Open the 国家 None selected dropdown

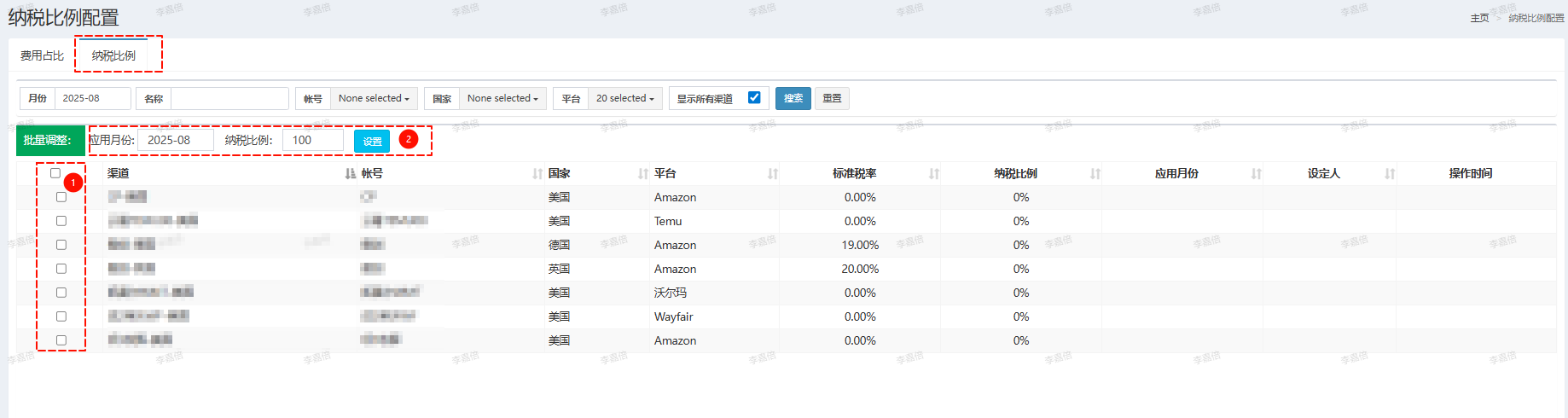pyautogui.click(x=502, y=98)
